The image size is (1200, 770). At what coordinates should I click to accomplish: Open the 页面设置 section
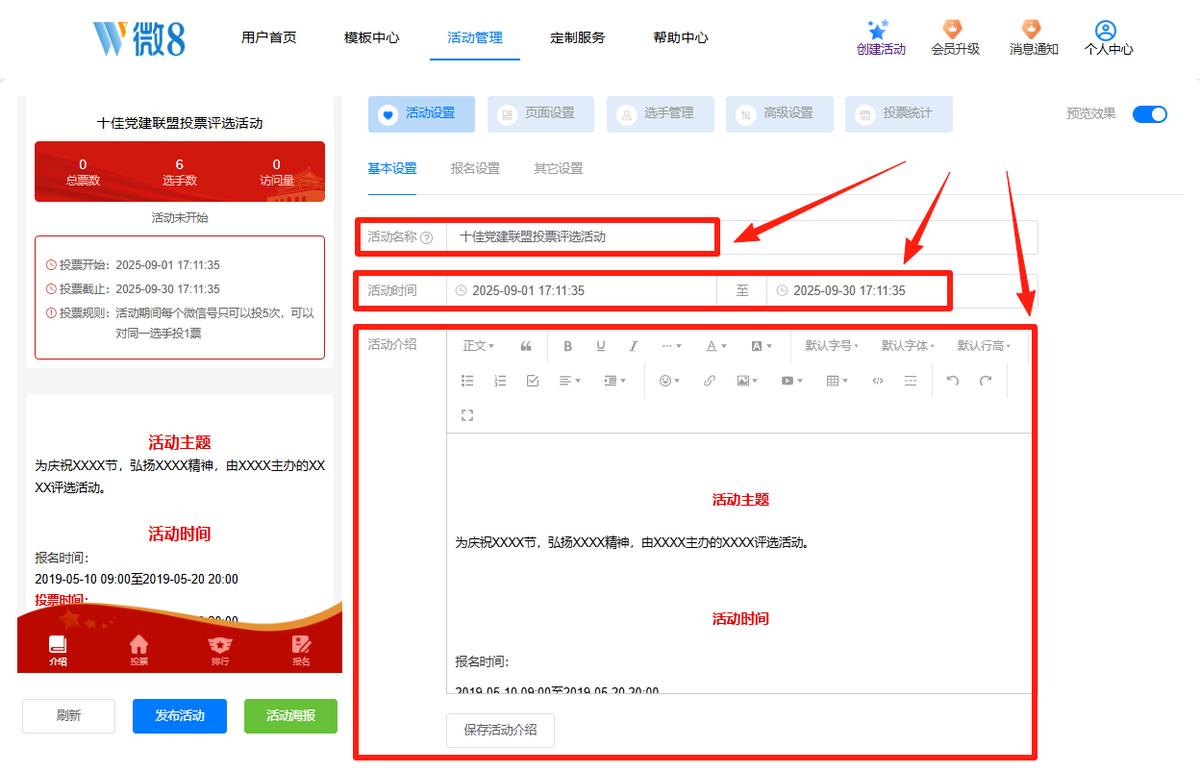click(540, 114)
